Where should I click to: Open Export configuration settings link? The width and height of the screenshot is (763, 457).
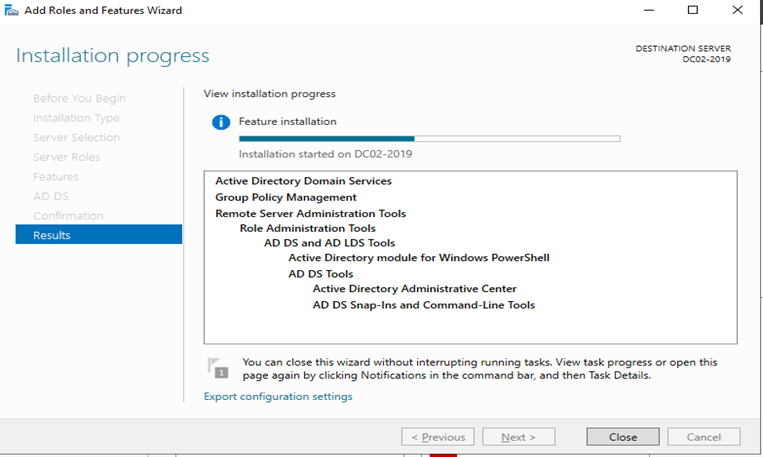point(277,396)
